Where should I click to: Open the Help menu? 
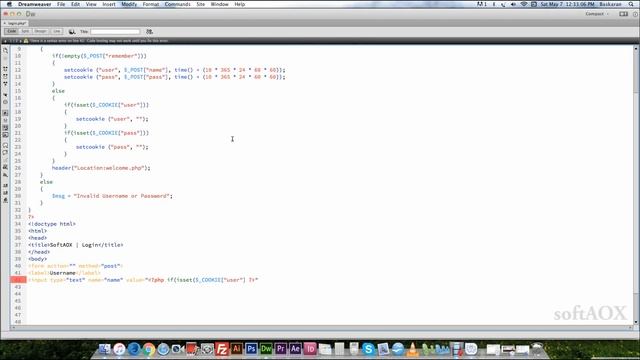click(240, 4)
